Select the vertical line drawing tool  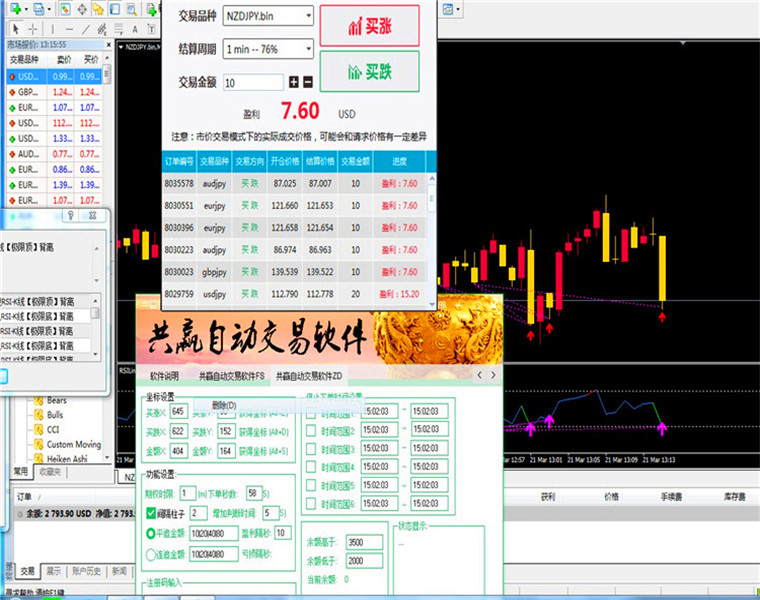[52, 30]
